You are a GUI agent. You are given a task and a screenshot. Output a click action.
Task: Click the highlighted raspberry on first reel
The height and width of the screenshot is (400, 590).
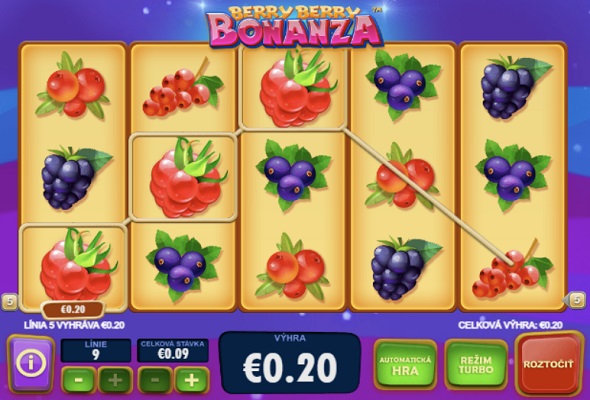(74, 265)
